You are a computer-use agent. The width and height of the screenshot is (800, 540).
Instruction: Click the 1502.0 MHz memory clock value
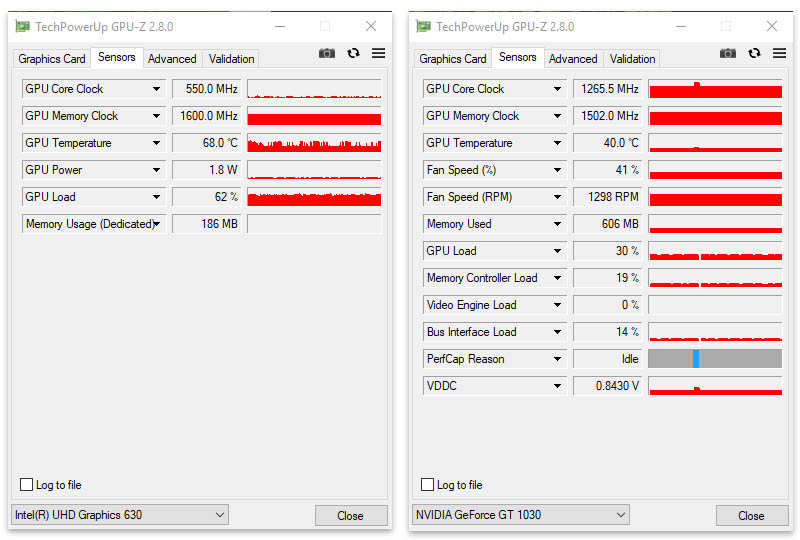(608, 116)
